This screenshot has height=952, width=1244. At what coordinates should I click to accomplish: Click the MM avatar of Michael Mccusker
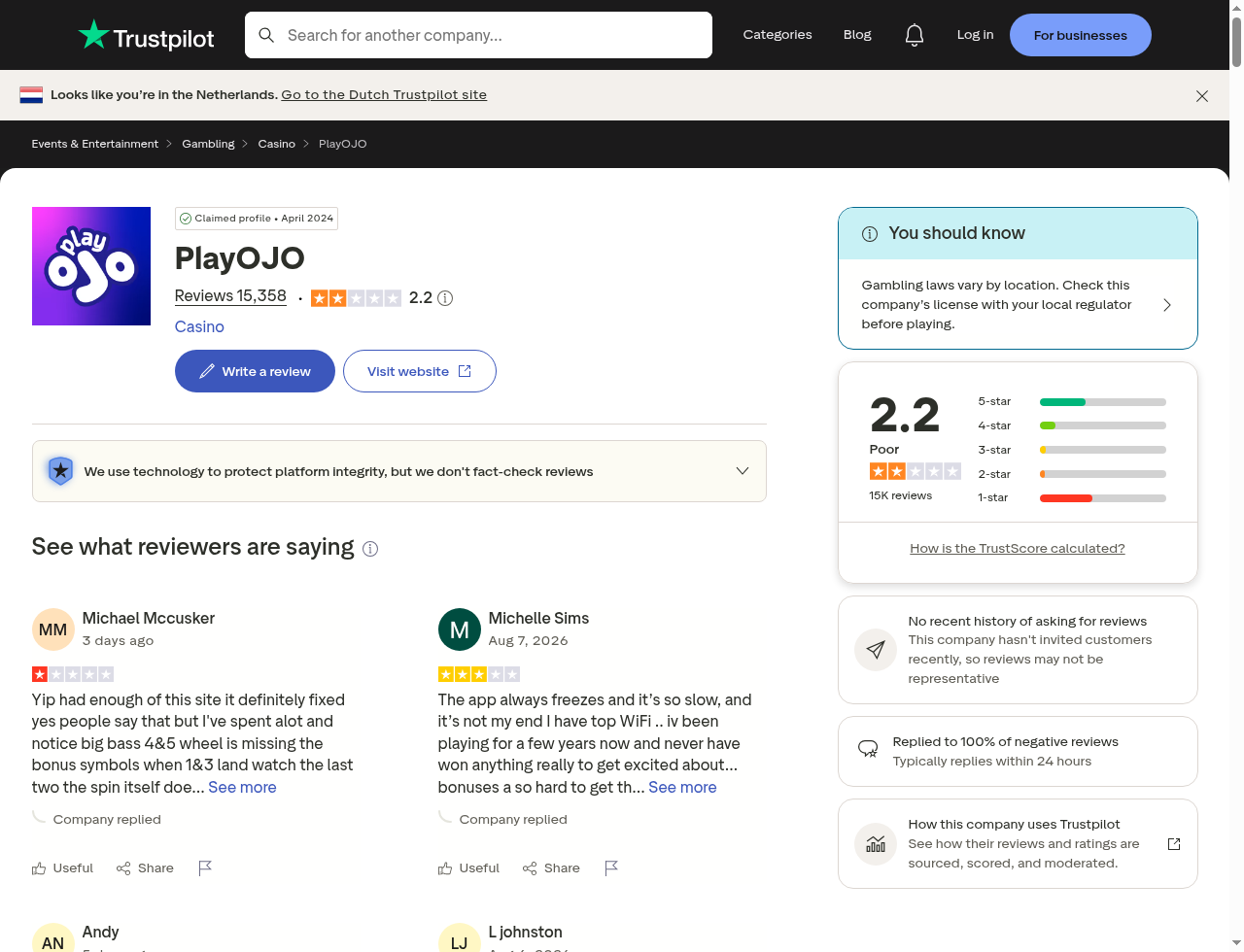52,629
